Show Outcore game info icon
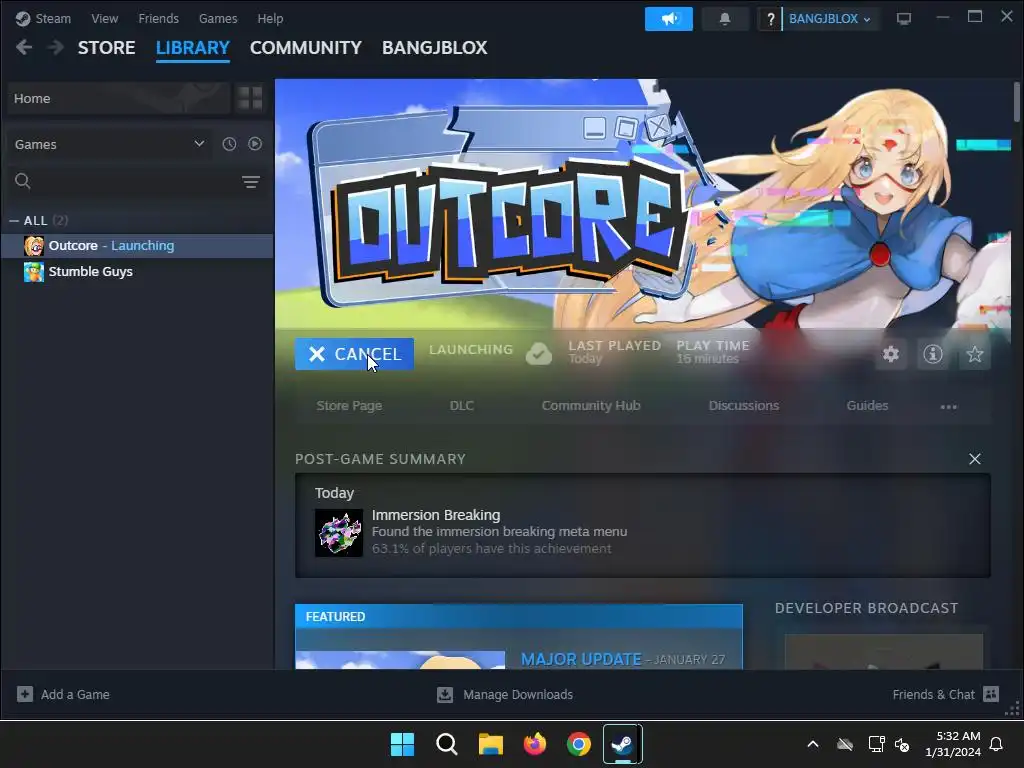 coord(933,354)
